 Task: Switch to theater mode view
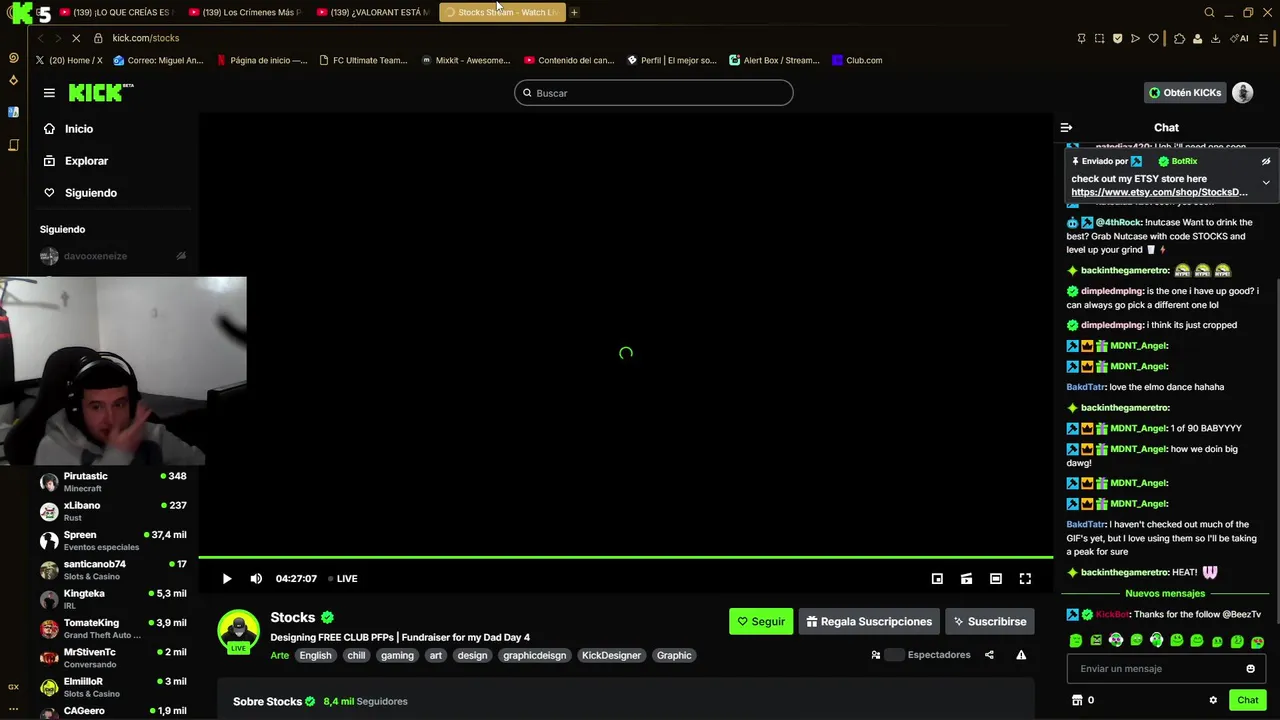coord(996,579)
